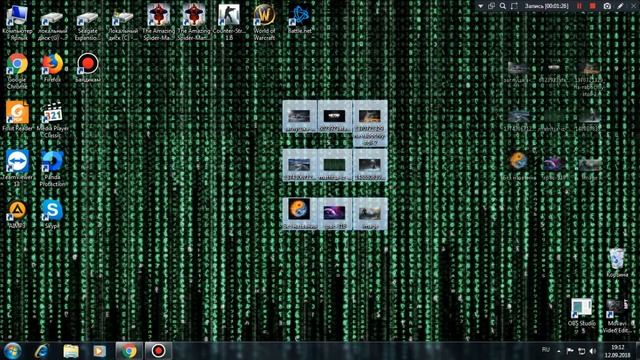Launch AIMP3 from the desktop

coord(17,214)
